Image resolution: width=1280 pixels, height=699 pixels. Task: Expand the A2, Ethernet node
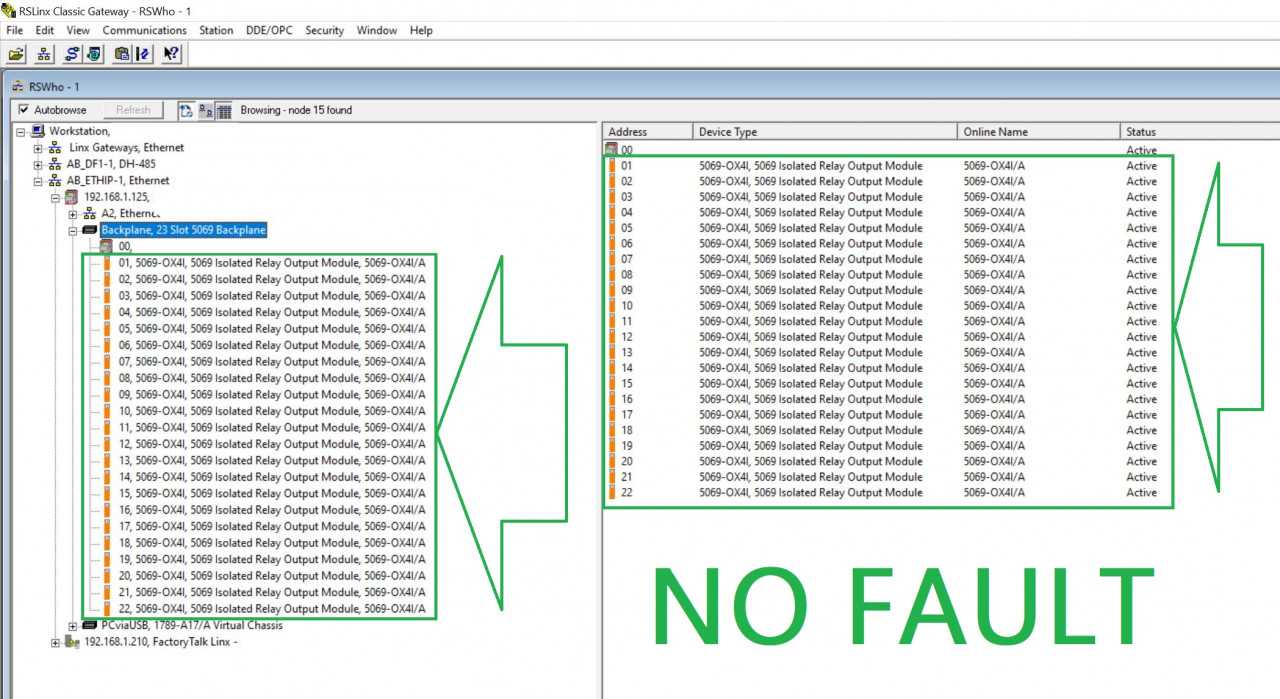(x=73, y=214)
